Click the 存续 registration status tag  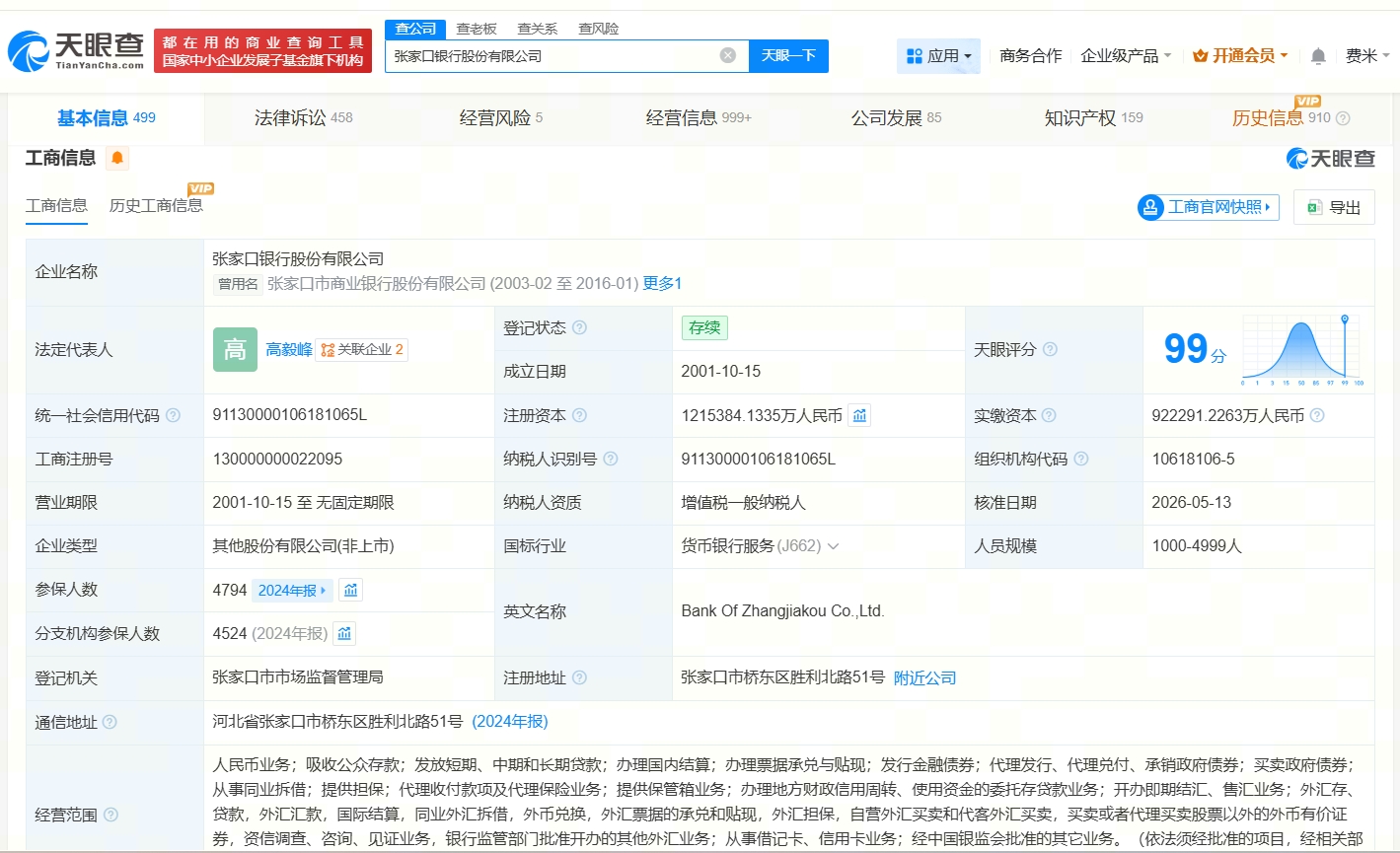point(704,328)
